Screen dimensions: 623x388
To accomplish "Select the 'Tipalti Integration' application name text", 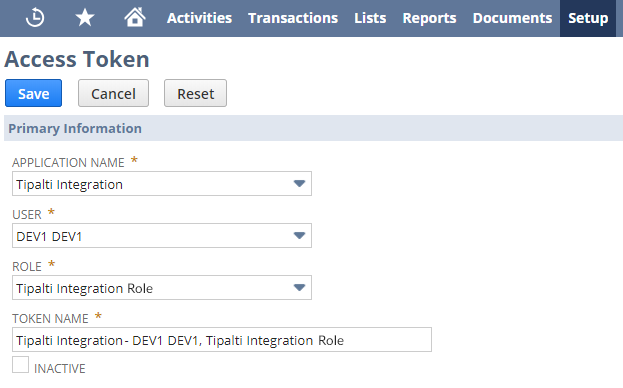I will pyautogui.click(x=70, y=185).
